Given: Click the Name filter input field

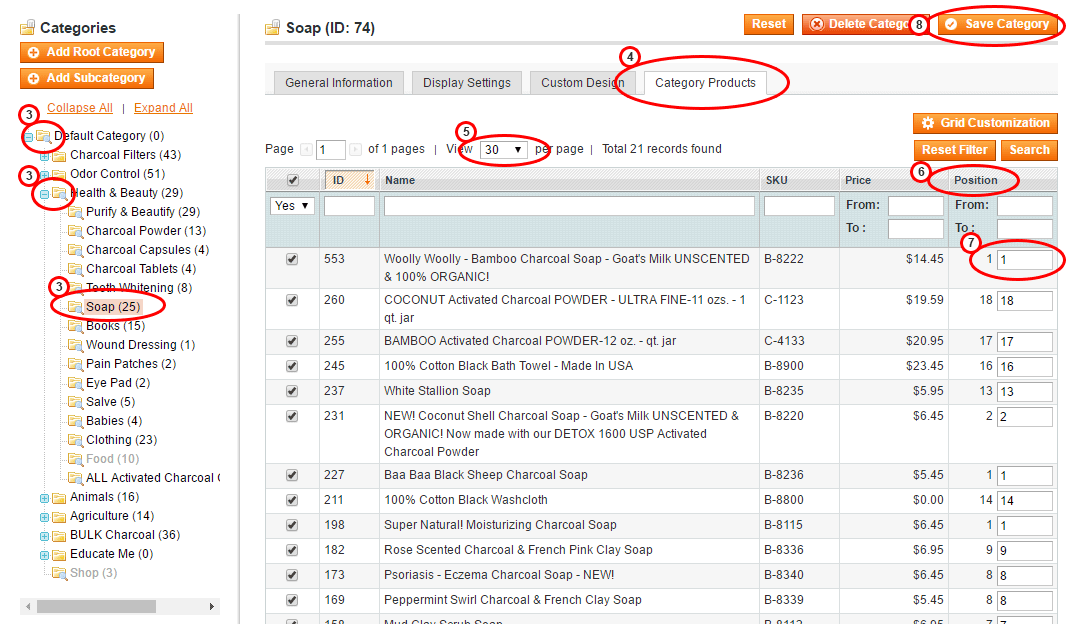Looking at the screenshot, I should [569, 206].
